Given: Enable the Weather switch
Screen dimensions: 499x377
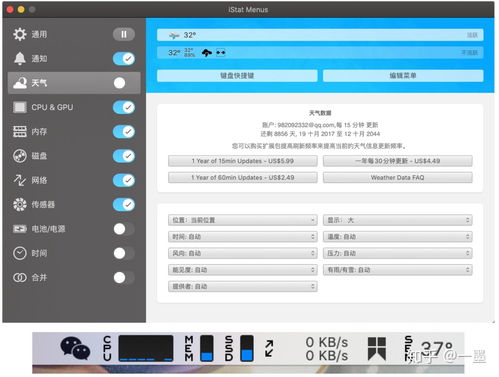Looking at the screenshot, I should point(124,83).
